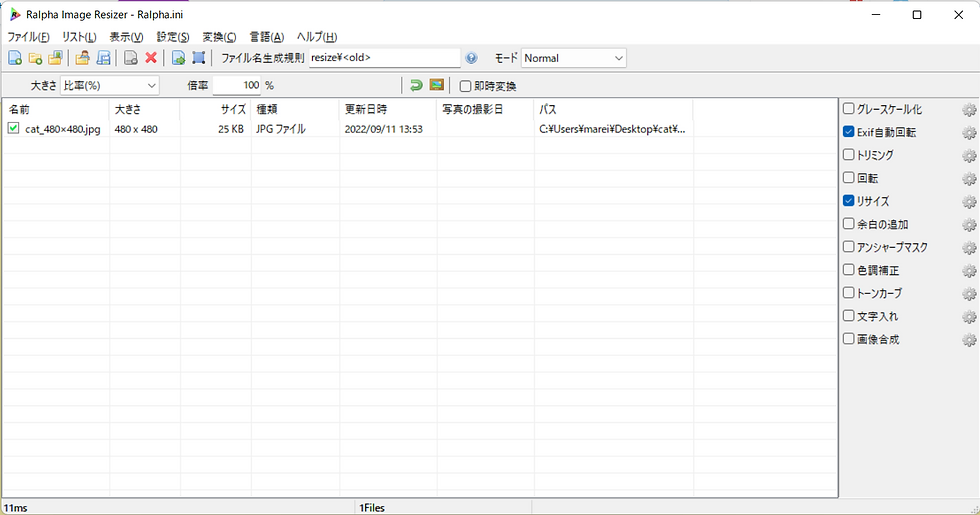Open settings gear for Exif自動回転

(969, 133)
